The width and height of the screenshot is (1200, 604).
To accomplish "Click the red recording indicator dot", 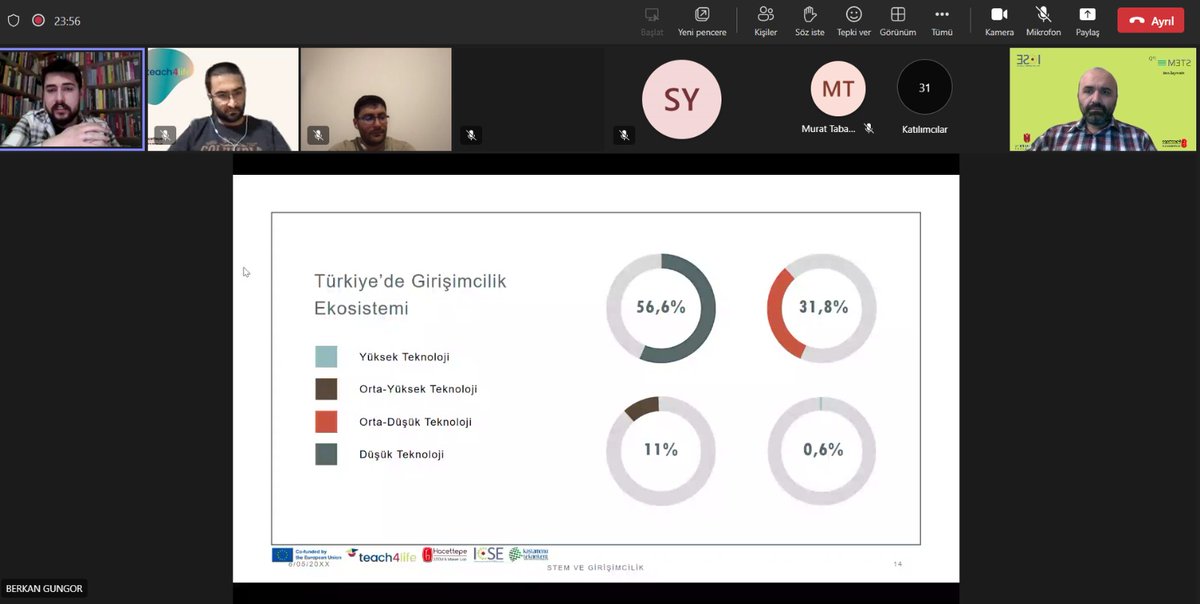I will [37, 19].
